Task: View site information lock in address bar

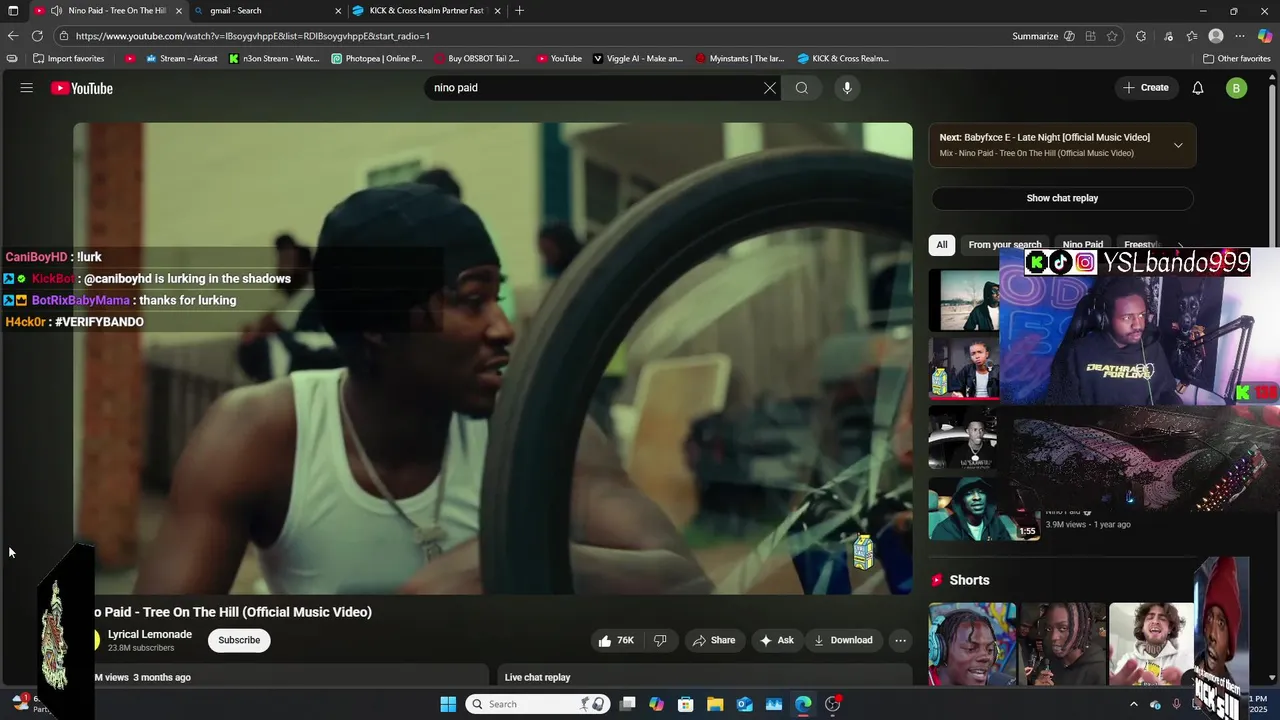Action: click(64, 36)
